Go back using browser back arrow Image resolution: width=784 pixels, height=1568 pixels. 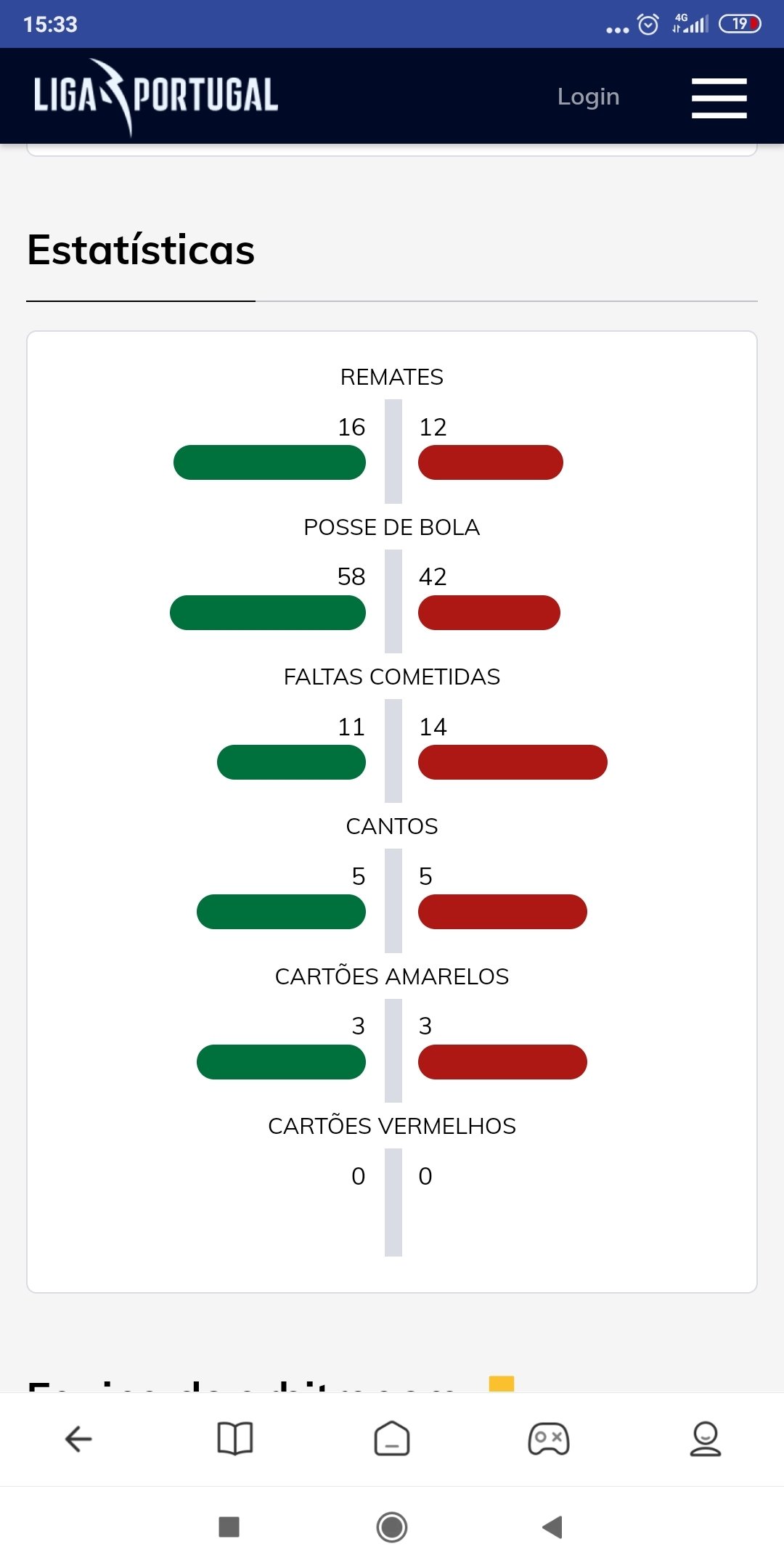pyautogui.click(x=78, y=1439)
